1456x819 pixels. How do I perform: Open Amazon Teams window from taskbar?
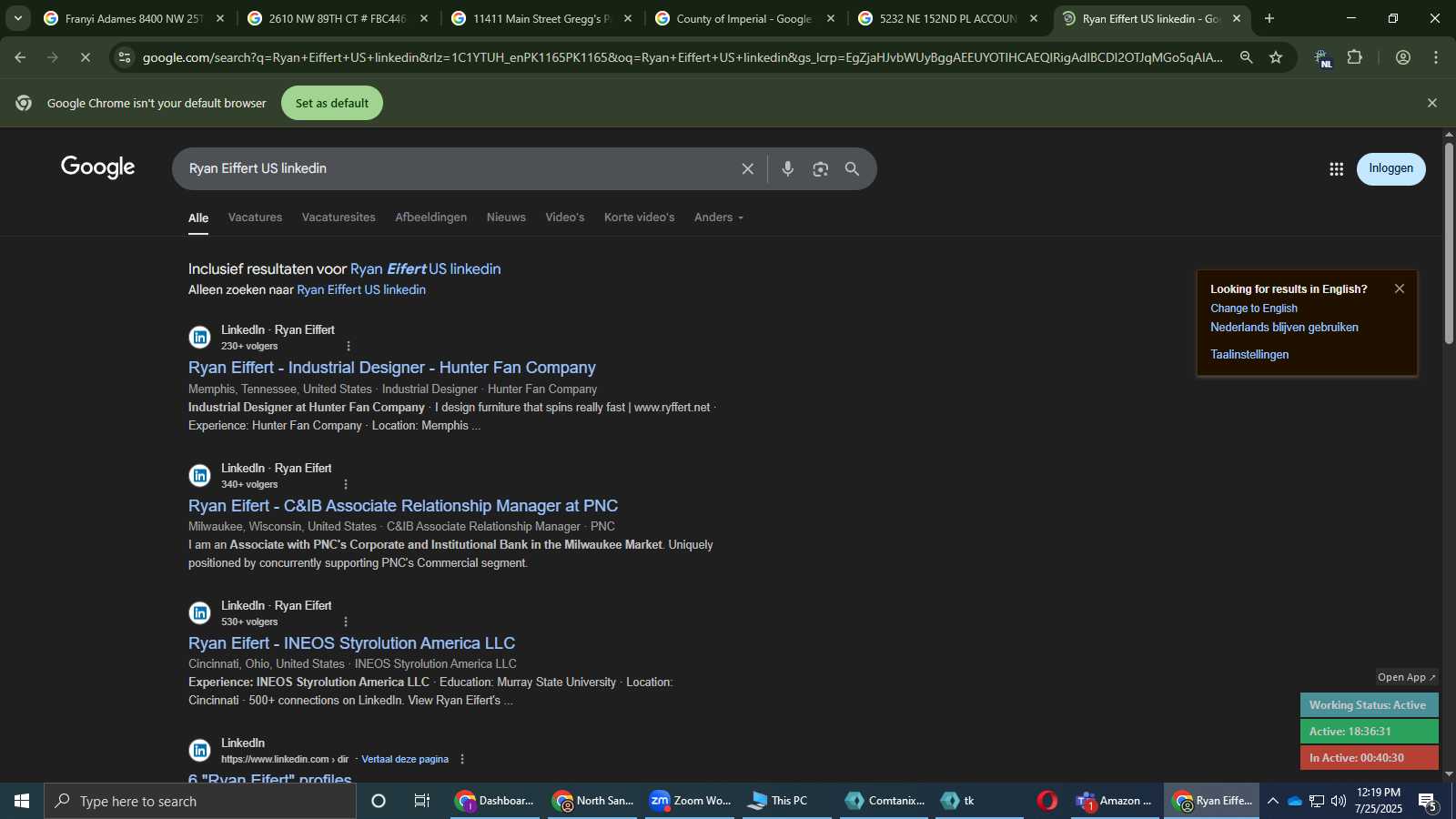(x=1116, y=801)
